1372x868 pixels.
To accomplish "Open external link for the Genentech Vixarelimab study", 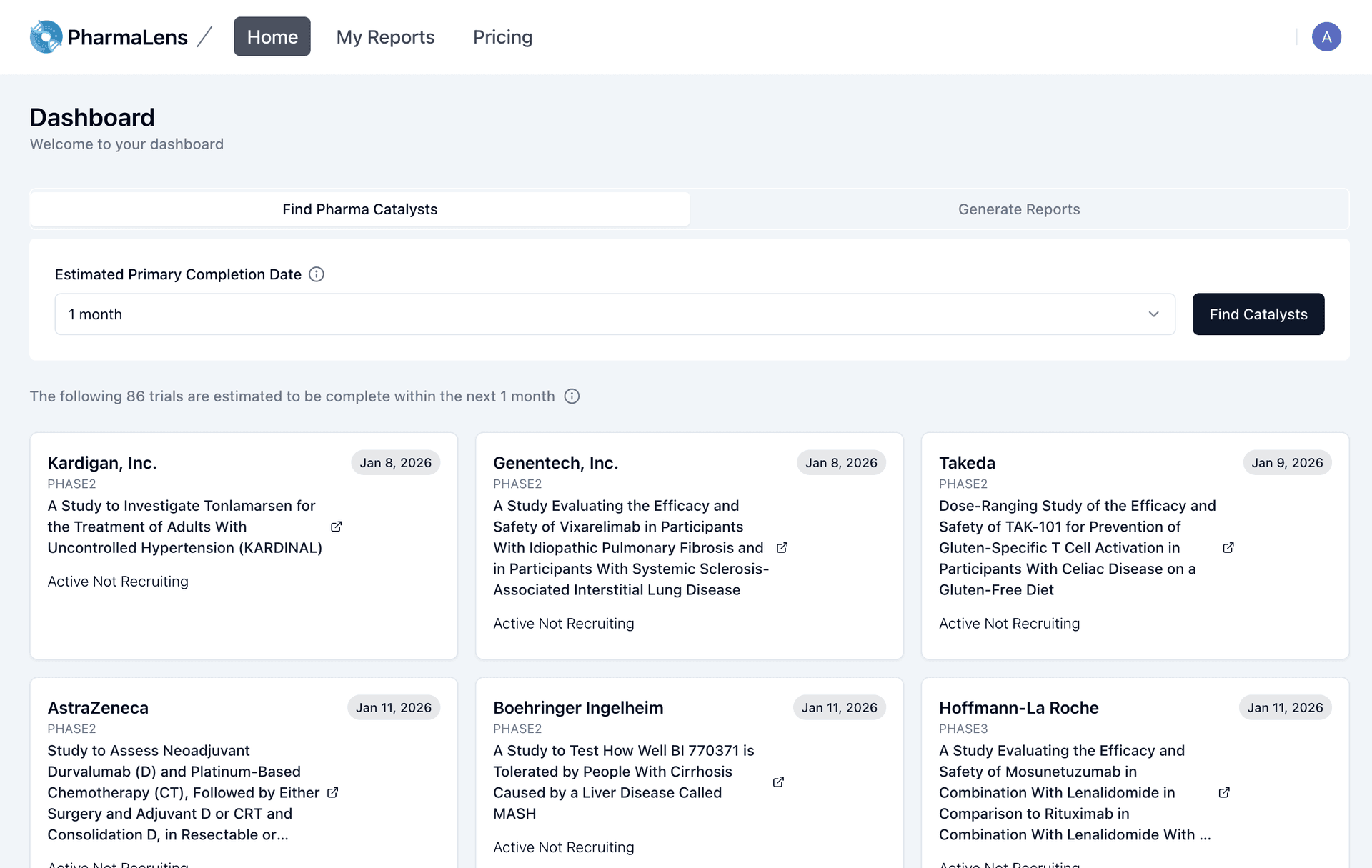I will click(782, 547).
